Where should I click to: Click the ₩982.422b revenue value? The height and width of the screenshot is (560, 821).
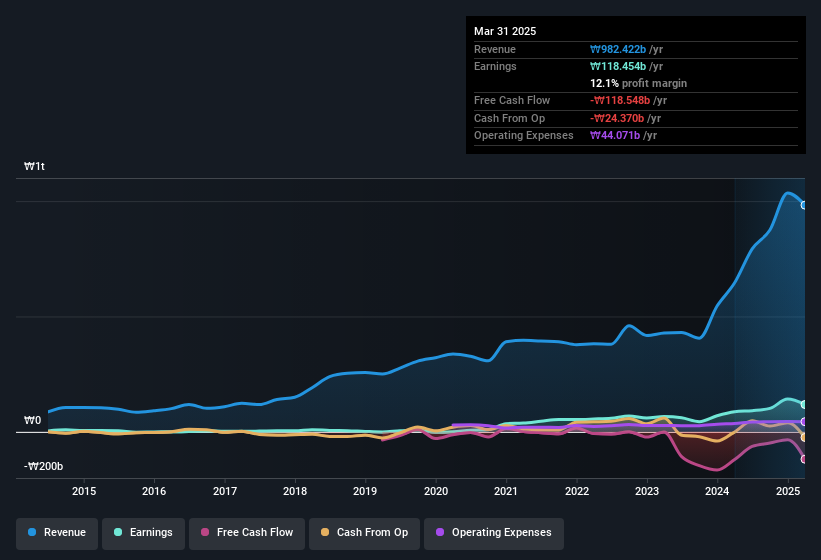pos(618,49)
